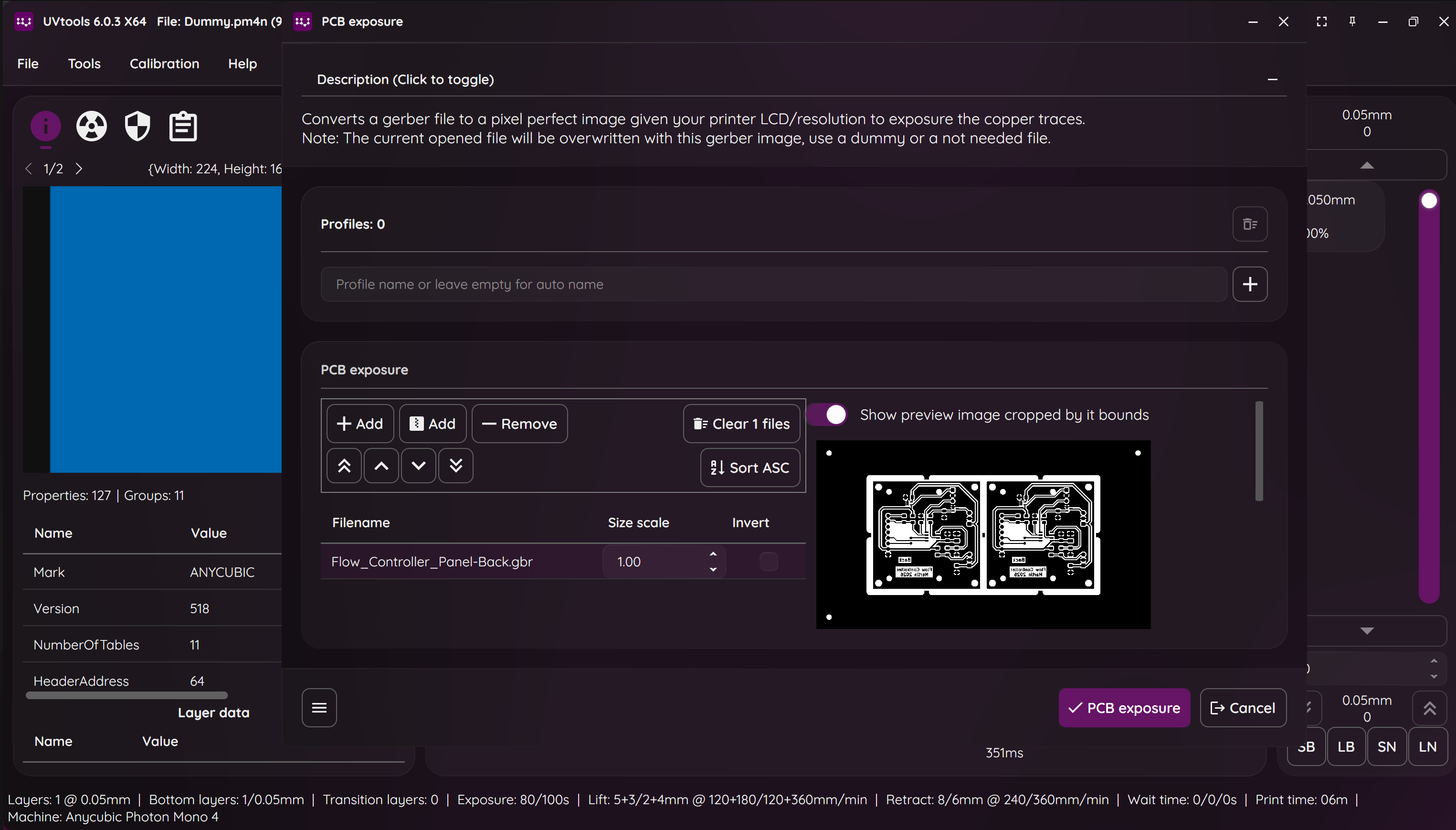Add gerber file with plus Add button

(360, 424)
